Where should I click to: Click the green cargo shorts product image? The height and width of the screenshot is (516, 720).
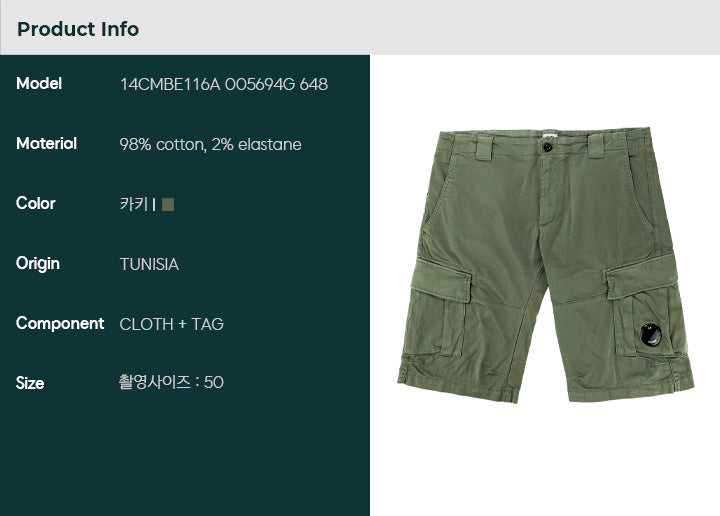(546, 265)
